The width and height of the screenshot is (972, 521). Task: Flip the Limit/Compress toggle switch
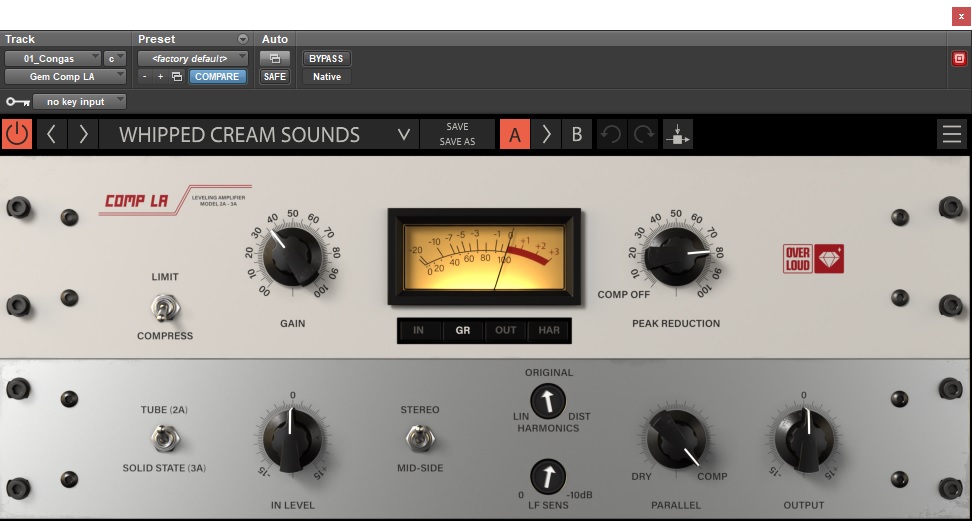coord(165,308)
